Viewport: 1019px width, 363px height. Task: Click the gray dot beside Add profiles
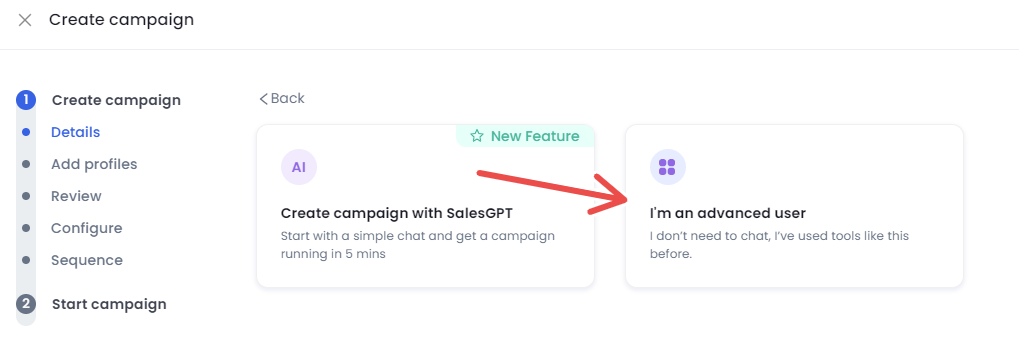click(x=26, y=164)
